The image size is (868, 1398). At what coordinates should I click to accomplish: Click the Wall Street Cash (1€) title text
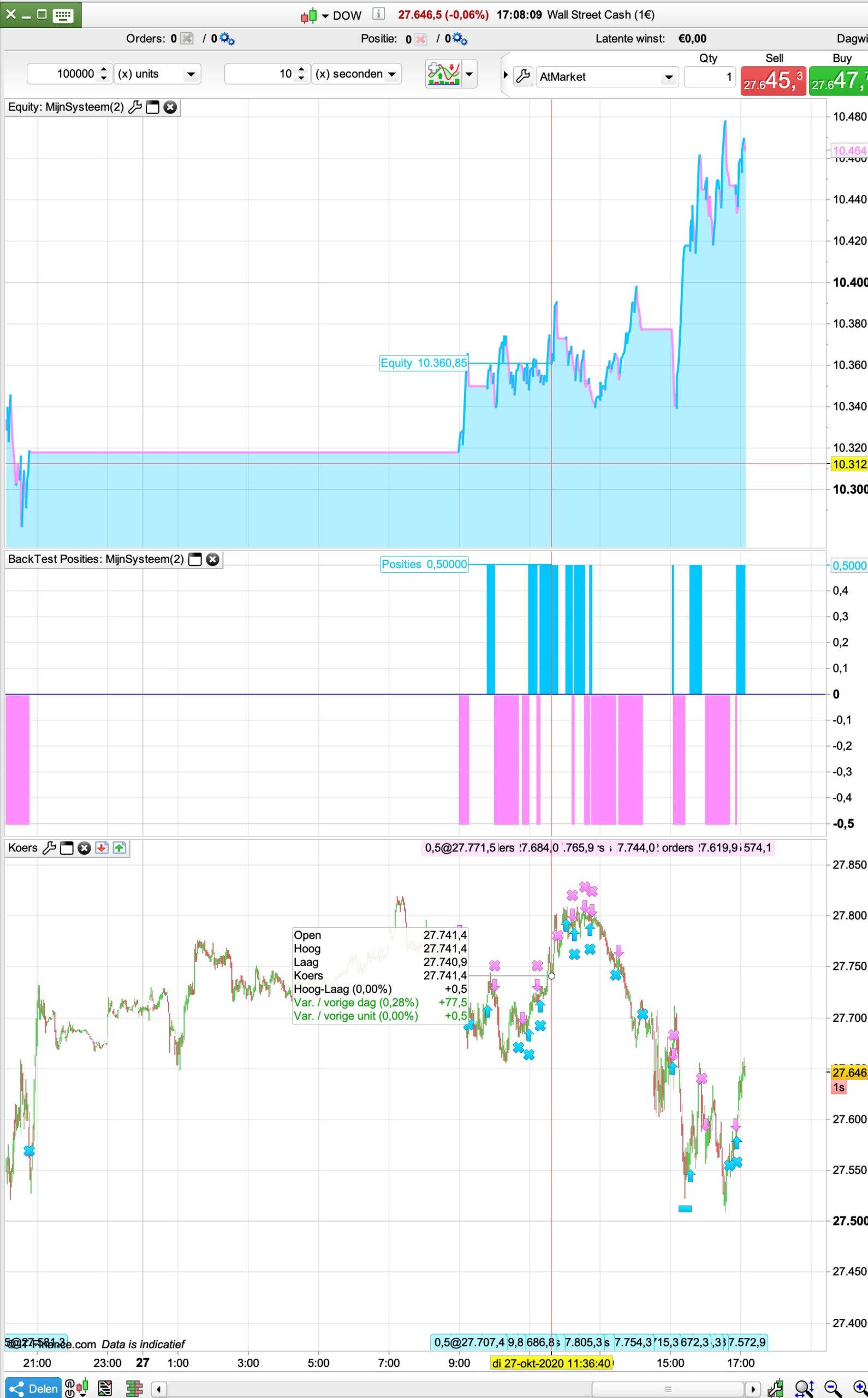601,15
